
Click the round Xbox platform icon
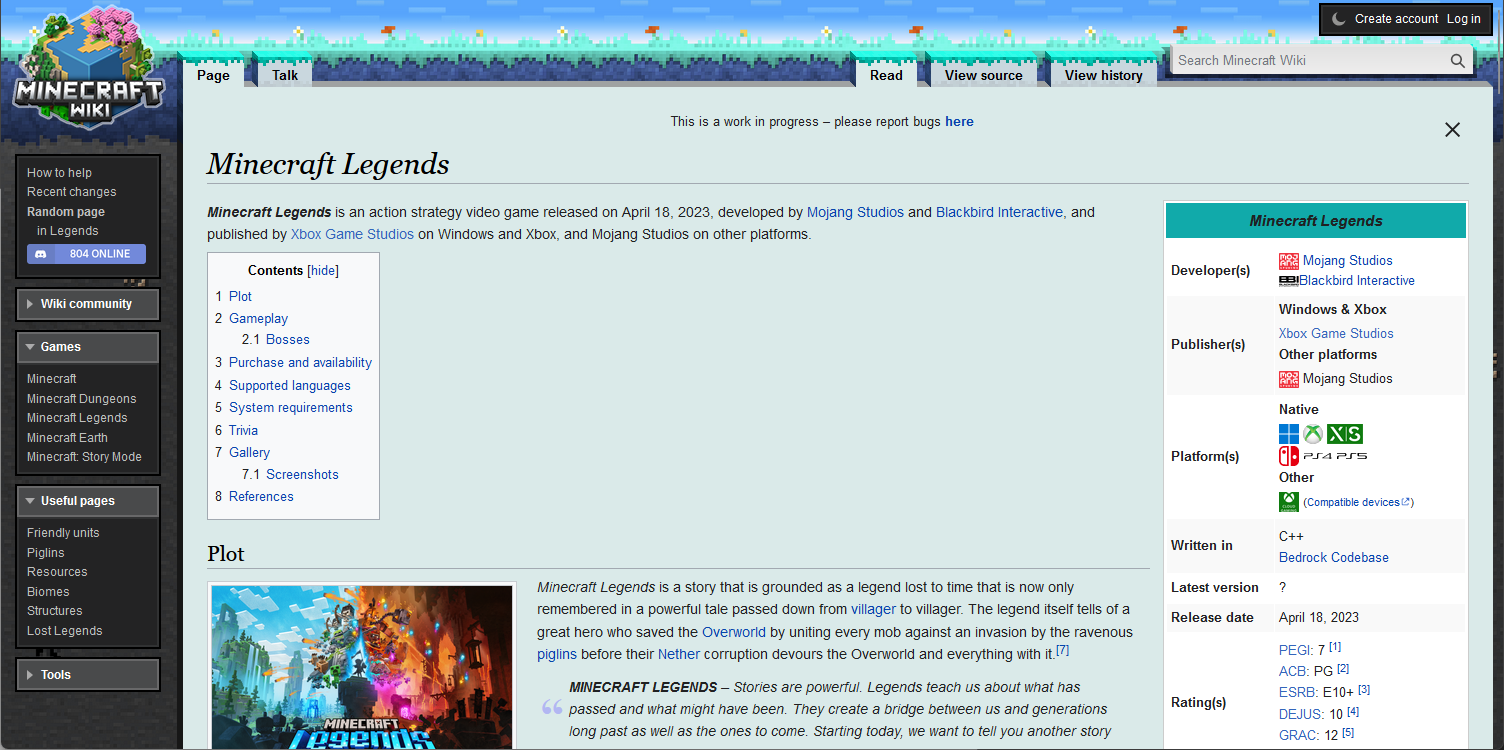tap(1313, 434)
